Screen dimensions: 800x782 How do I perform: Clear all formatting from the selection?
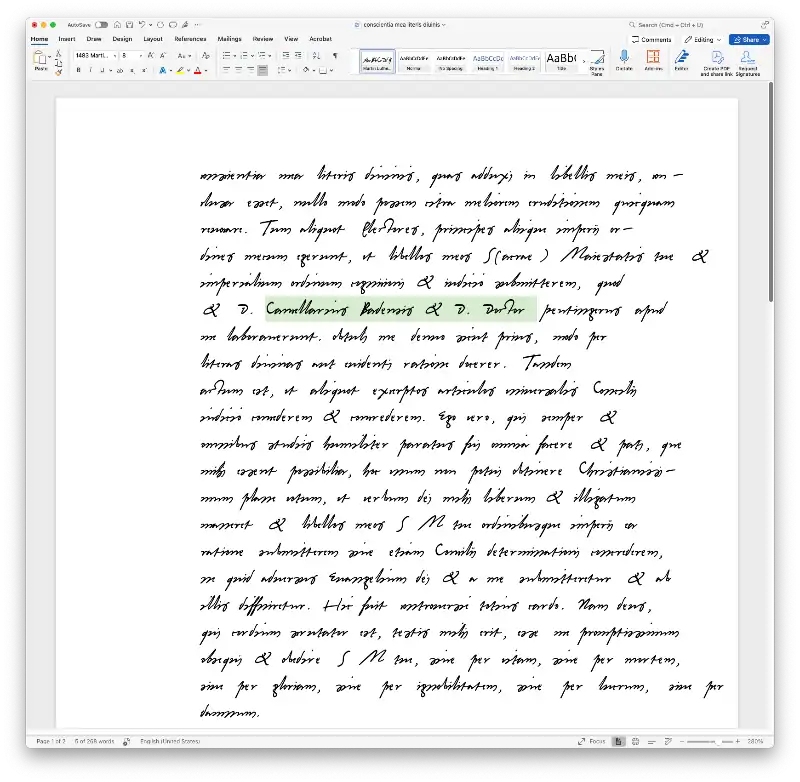click(206, 55)
